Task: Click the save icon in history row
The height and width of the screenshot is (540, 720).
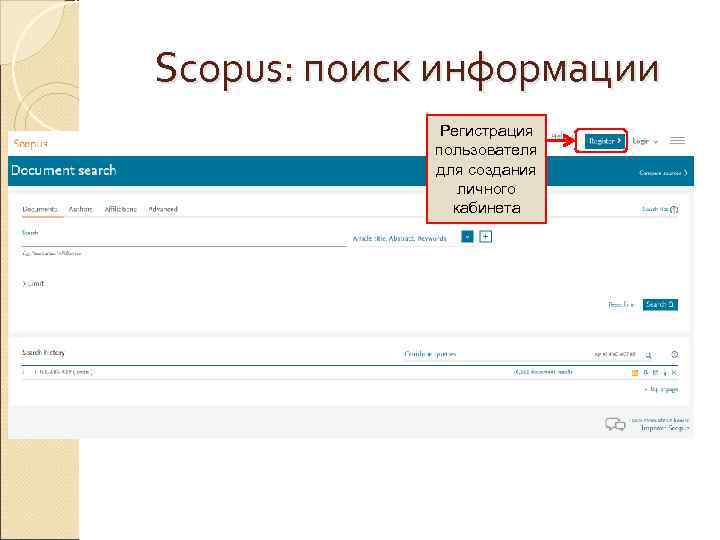Action: (655, 372)
